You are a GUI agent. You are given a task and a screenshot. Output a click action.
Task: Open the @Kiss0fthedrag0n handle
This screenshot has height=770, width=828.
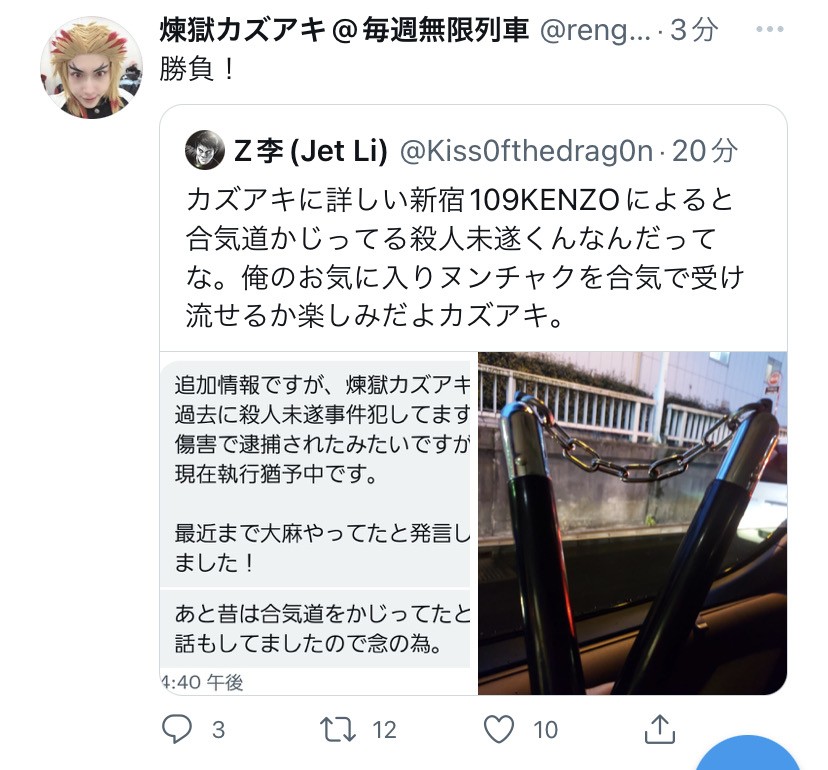(526, 151)
